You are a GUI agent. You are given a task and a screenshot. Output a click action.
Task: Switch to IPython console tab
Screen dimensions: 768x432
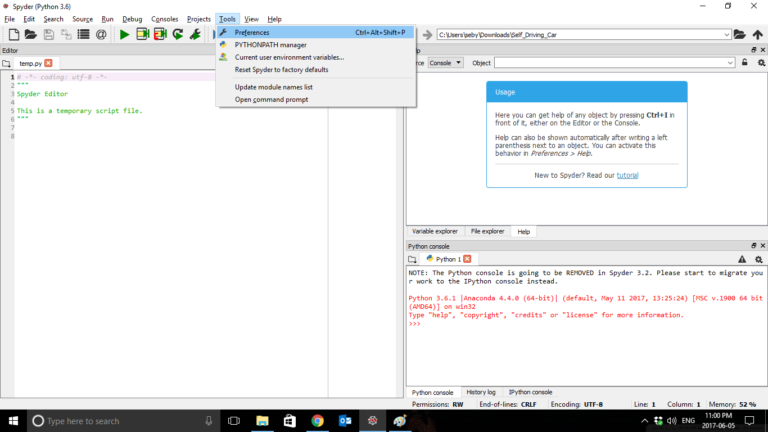(x=530, y=392)
